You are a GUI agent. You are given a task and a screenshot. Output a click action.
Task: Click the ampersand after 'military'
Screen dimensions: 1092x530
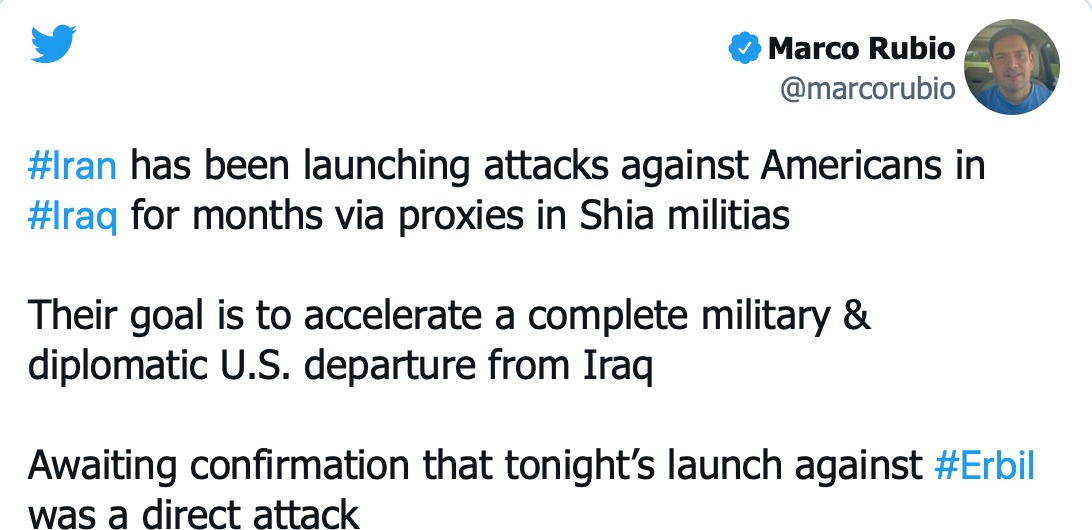[857, 316]
